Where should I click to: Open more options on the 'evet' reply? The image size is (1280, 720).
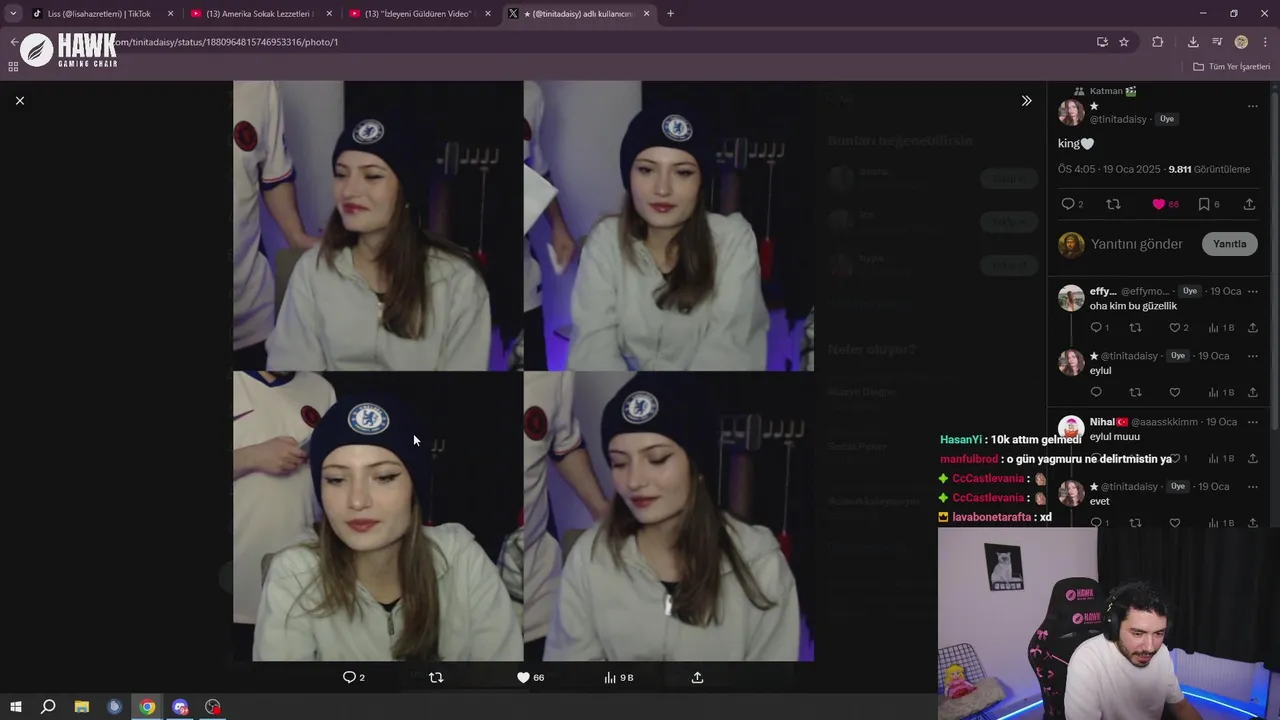pyautogui.click(x=1252, y=486)
